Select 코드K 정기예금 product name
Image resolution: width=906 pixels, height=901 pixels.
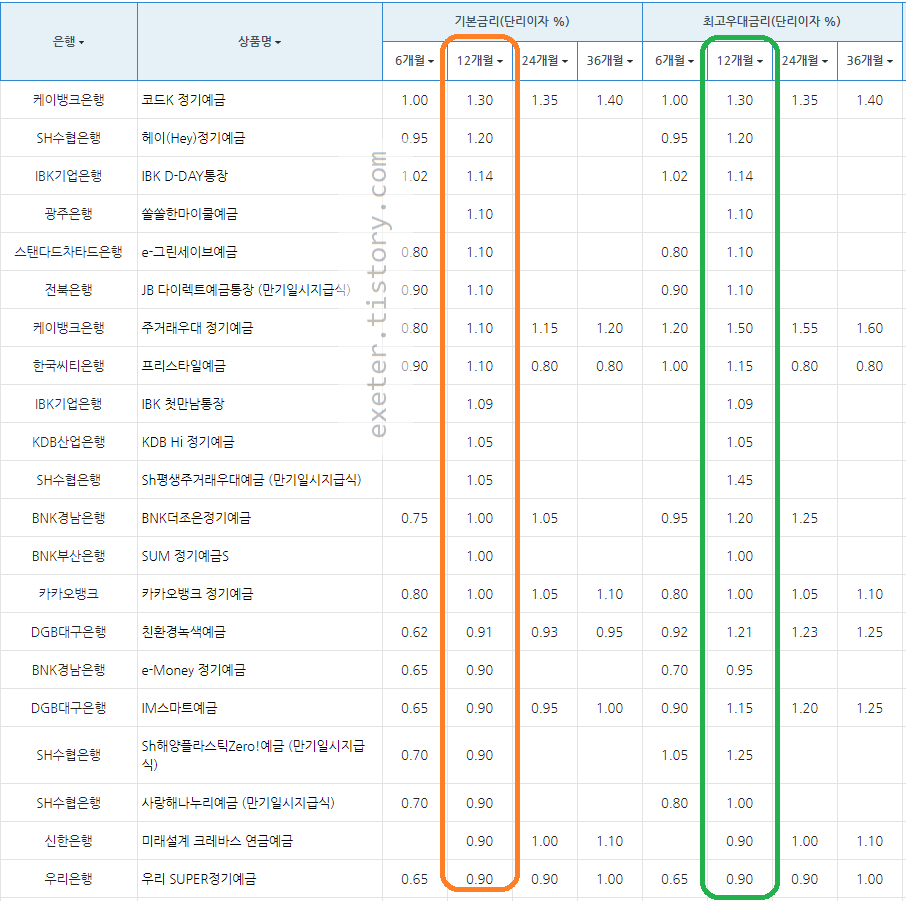click(x=183, y=100)
